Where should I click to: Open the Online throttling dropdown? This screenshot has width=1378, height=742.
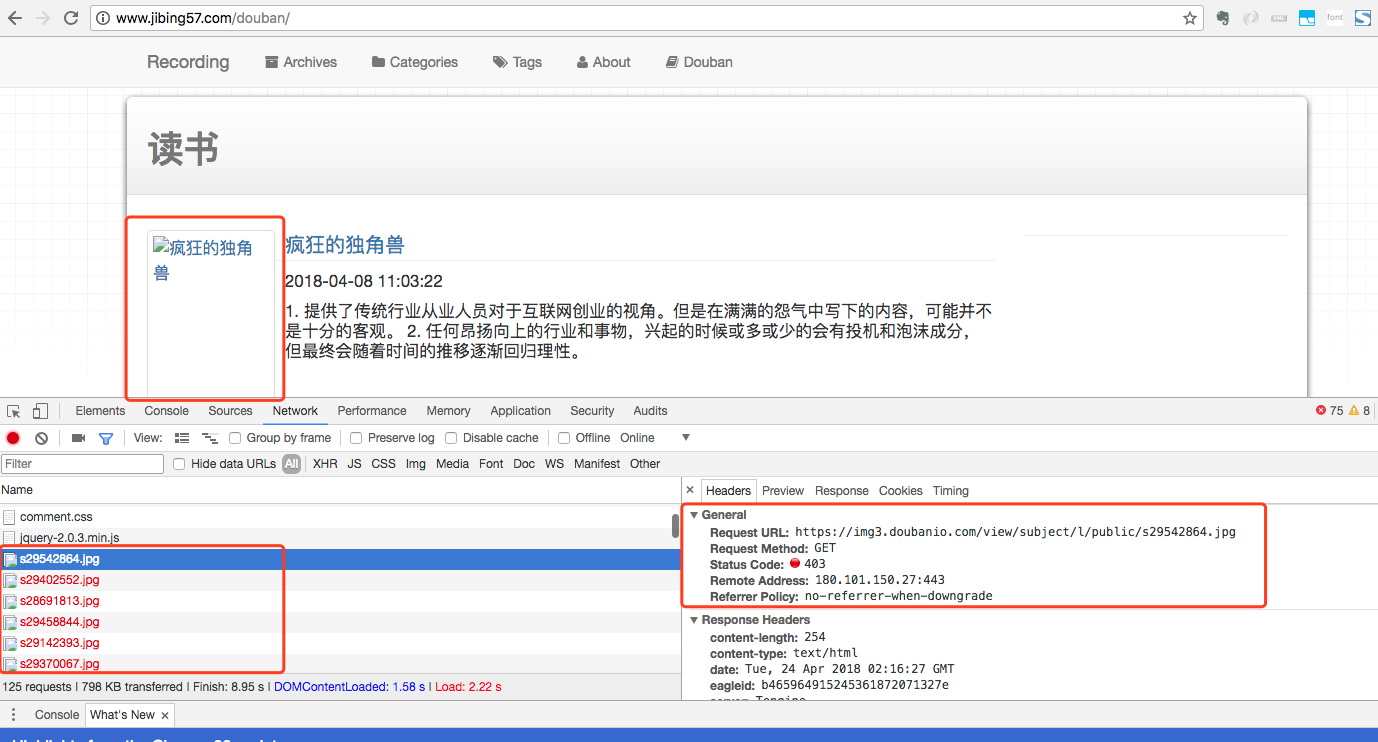click(655, 438)
